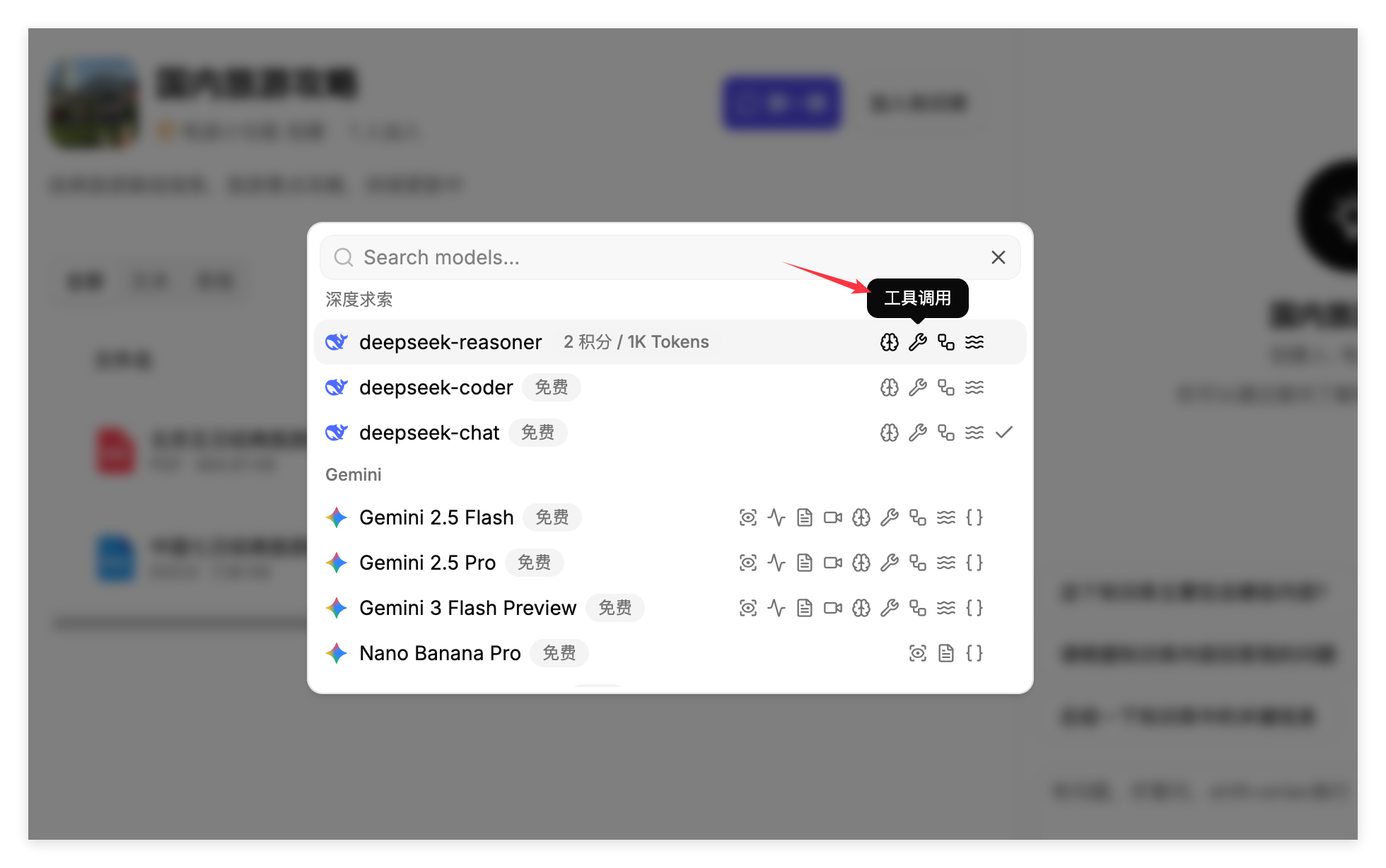Viewport: 1386px width, 868px height.
Task: Click the document icon on Gemini 2.5 Flash
Action: (x=805, y=517)
